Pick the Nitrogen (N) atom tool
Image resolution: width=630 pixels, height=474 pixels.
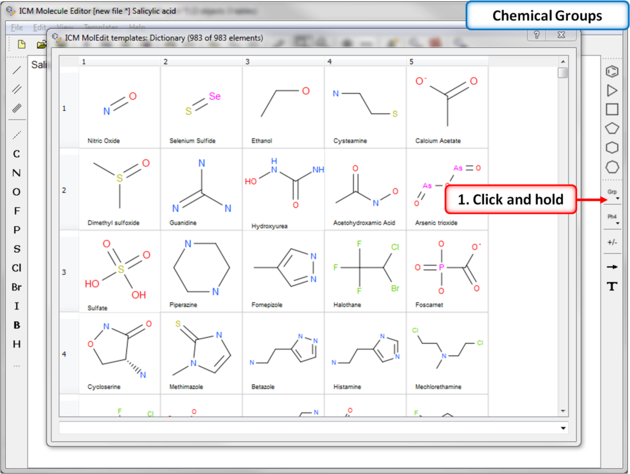[x=16, y=173]
